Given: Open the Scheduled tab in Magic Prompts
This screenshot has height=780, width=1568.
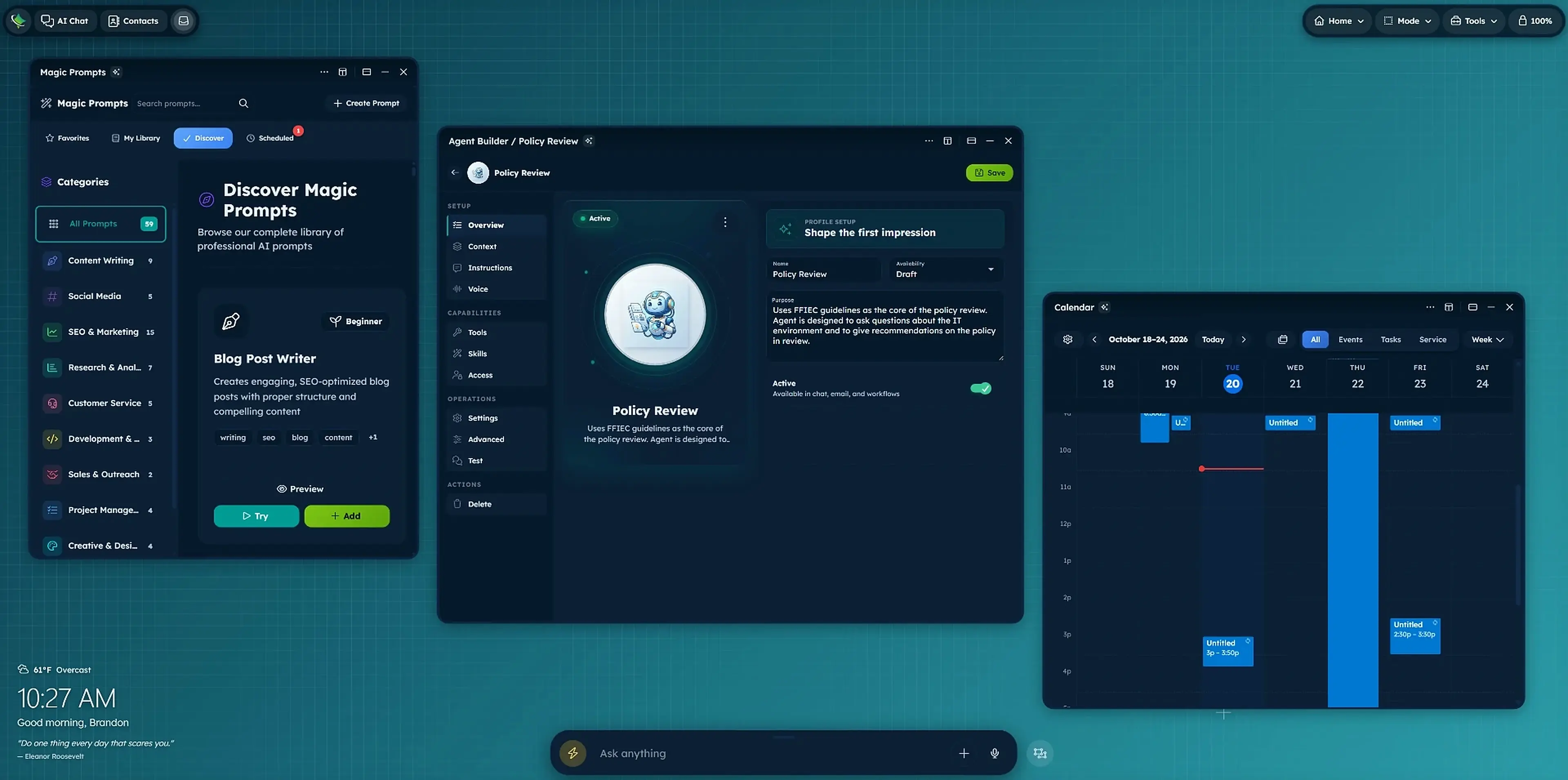Looking at the screenshot, I should (269, 138).
